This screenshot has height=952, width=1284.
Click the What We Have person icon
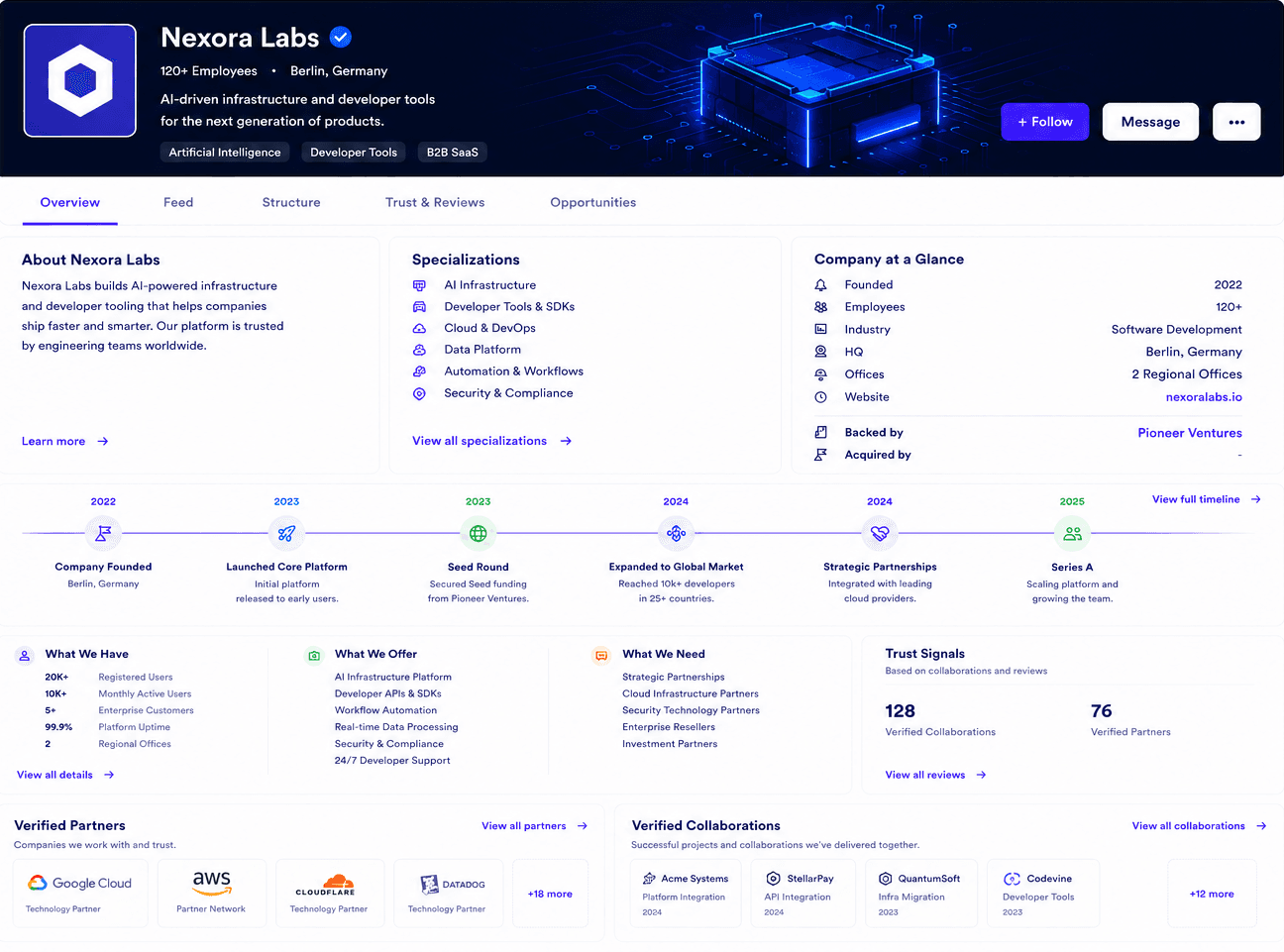point(25,656)
